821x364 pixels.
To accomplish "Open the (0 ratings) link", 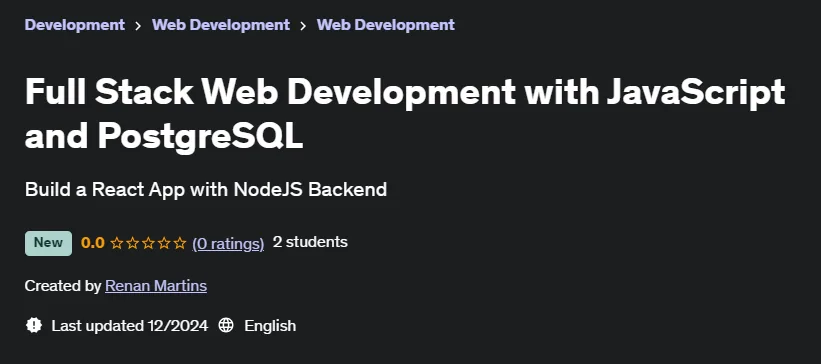I will tap(228, 244).
